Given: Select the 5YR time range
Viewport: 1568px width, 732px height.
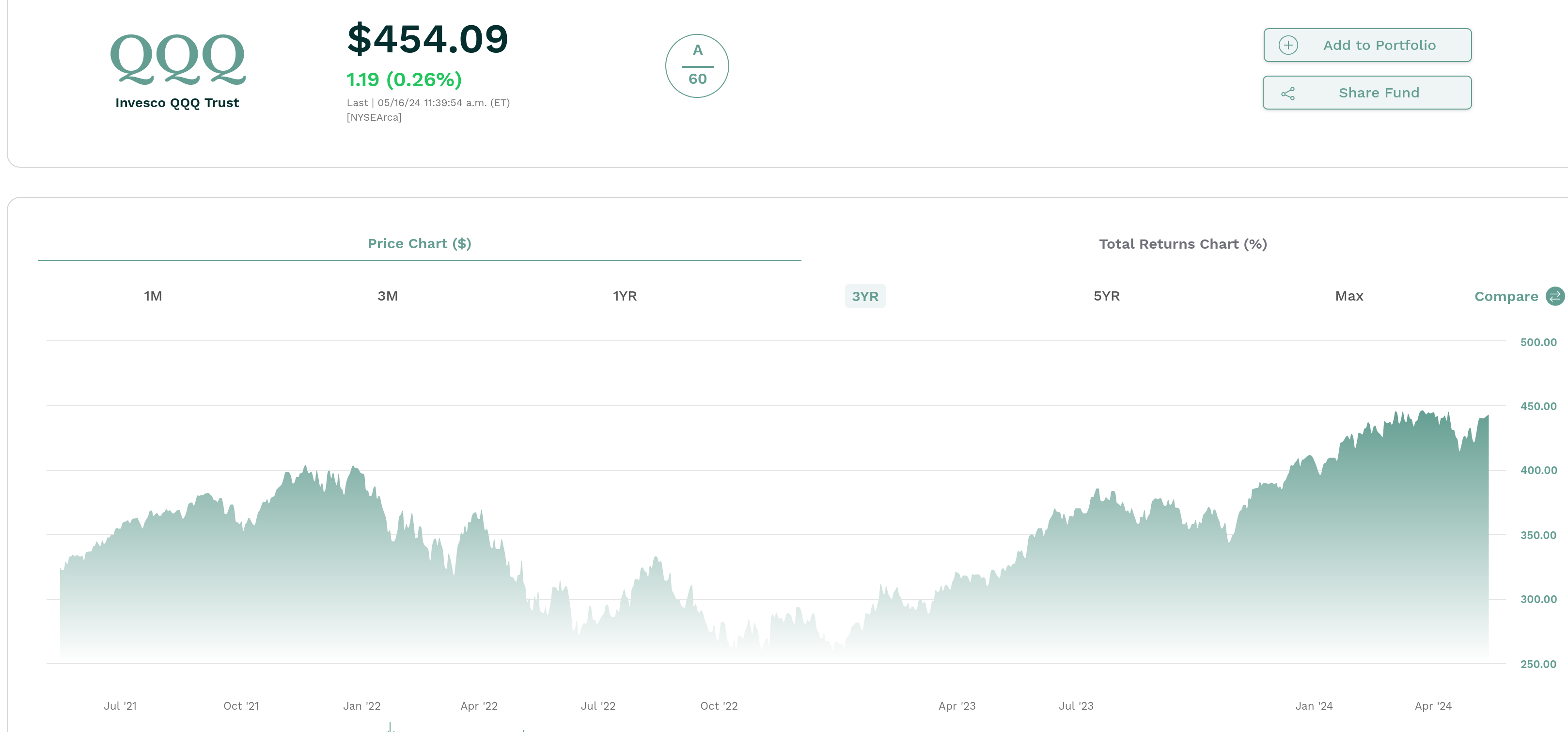Looking at the screenshot, I should pos(1107,296).
